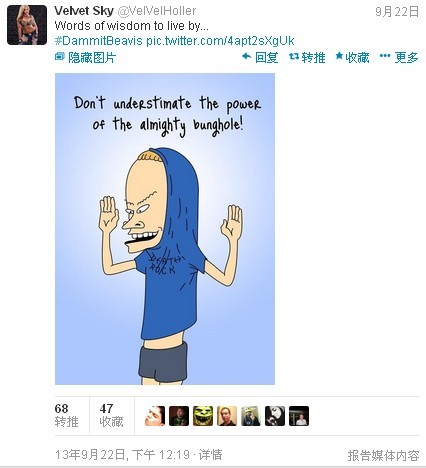Screen dimensions: 426x468
Task: Click the last avatar in the row
Action: (299, 416)
